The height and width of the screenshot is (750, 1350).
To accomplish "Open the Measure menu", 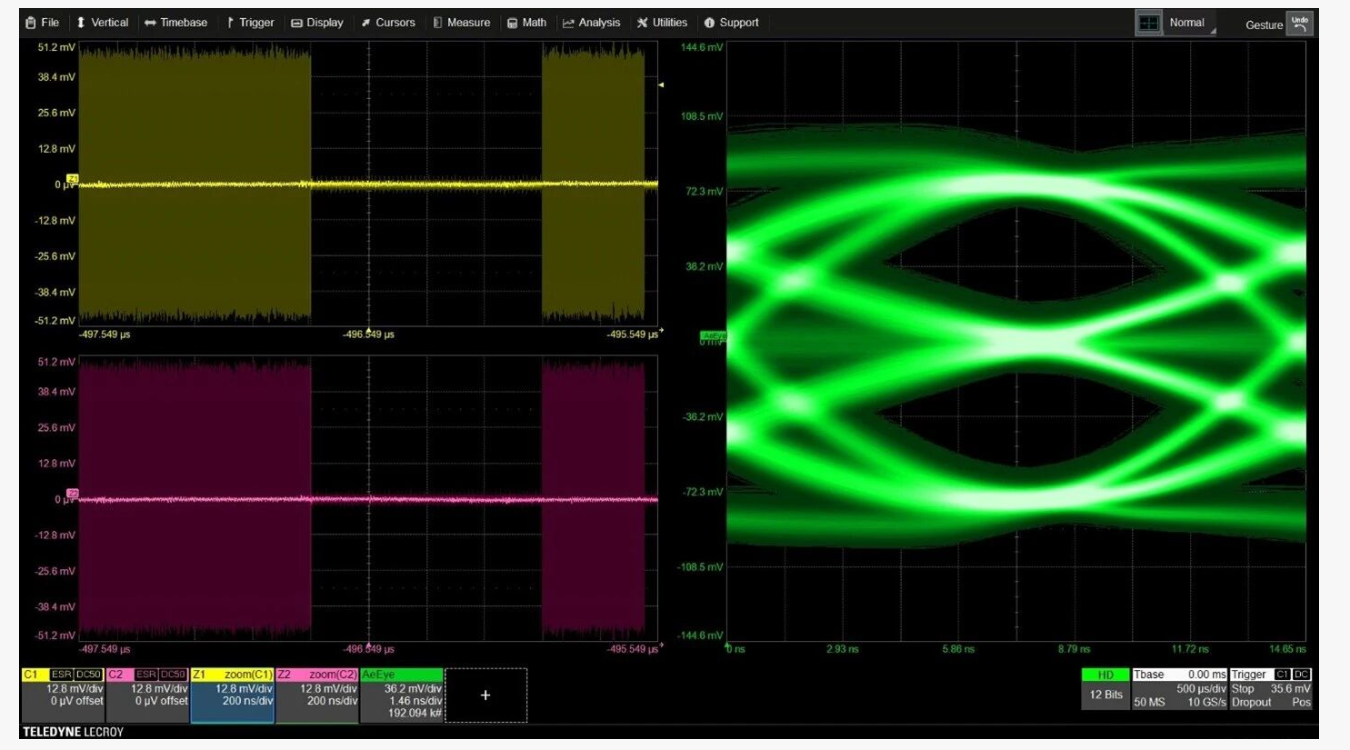I will point(461,22).
